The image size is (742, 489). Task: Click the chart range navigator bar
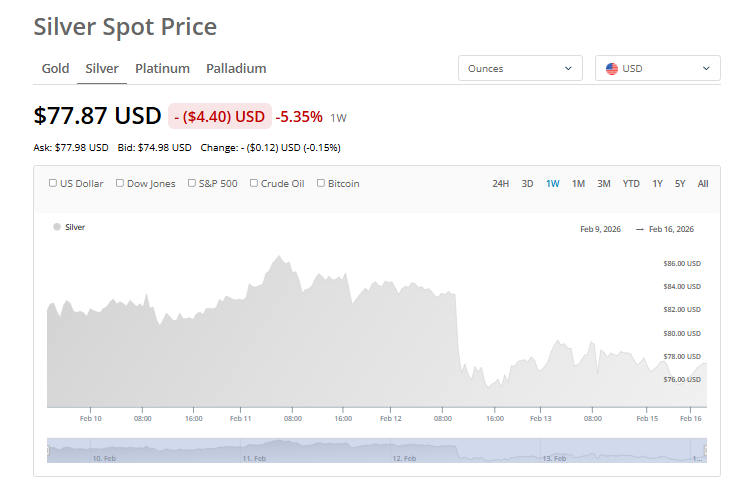[x=376, y=451]
